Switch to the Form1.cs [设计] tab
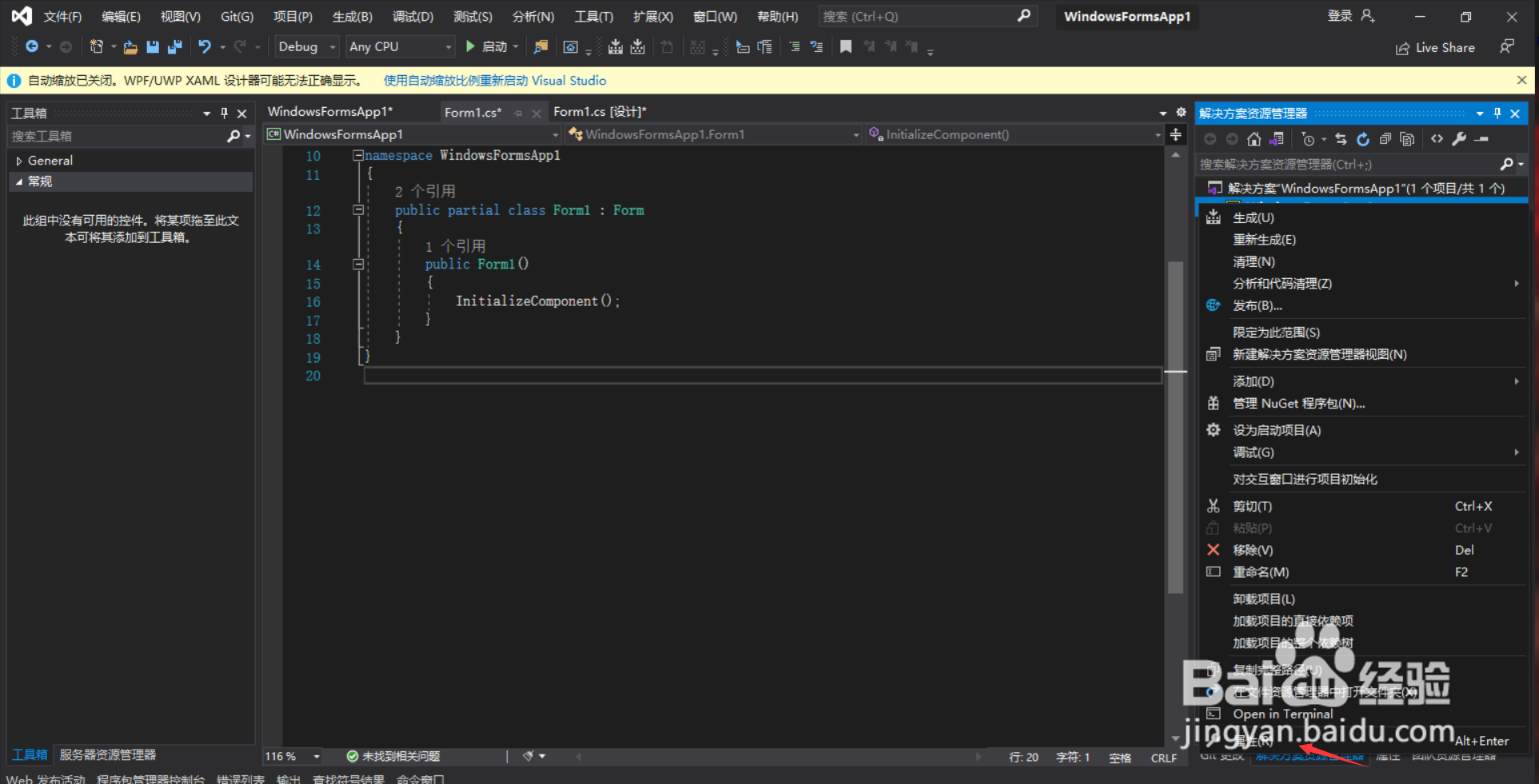This screenshot has width=1539, height=784. (x=600, y=112)
